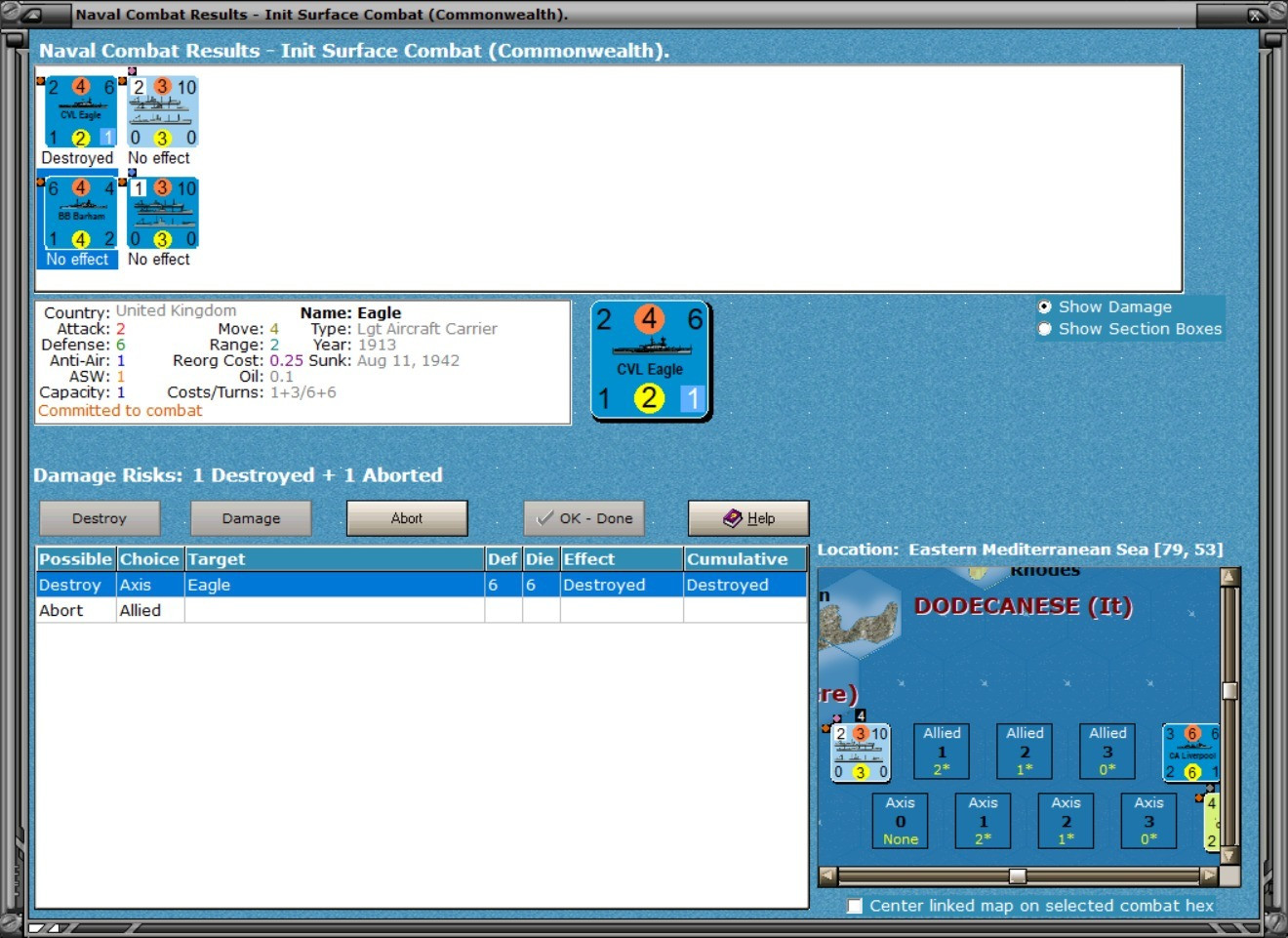Click the Axis 3 section box
Image resolution: width=1288 pixels, height=938 pixels.
click(x=1148, y=821)
